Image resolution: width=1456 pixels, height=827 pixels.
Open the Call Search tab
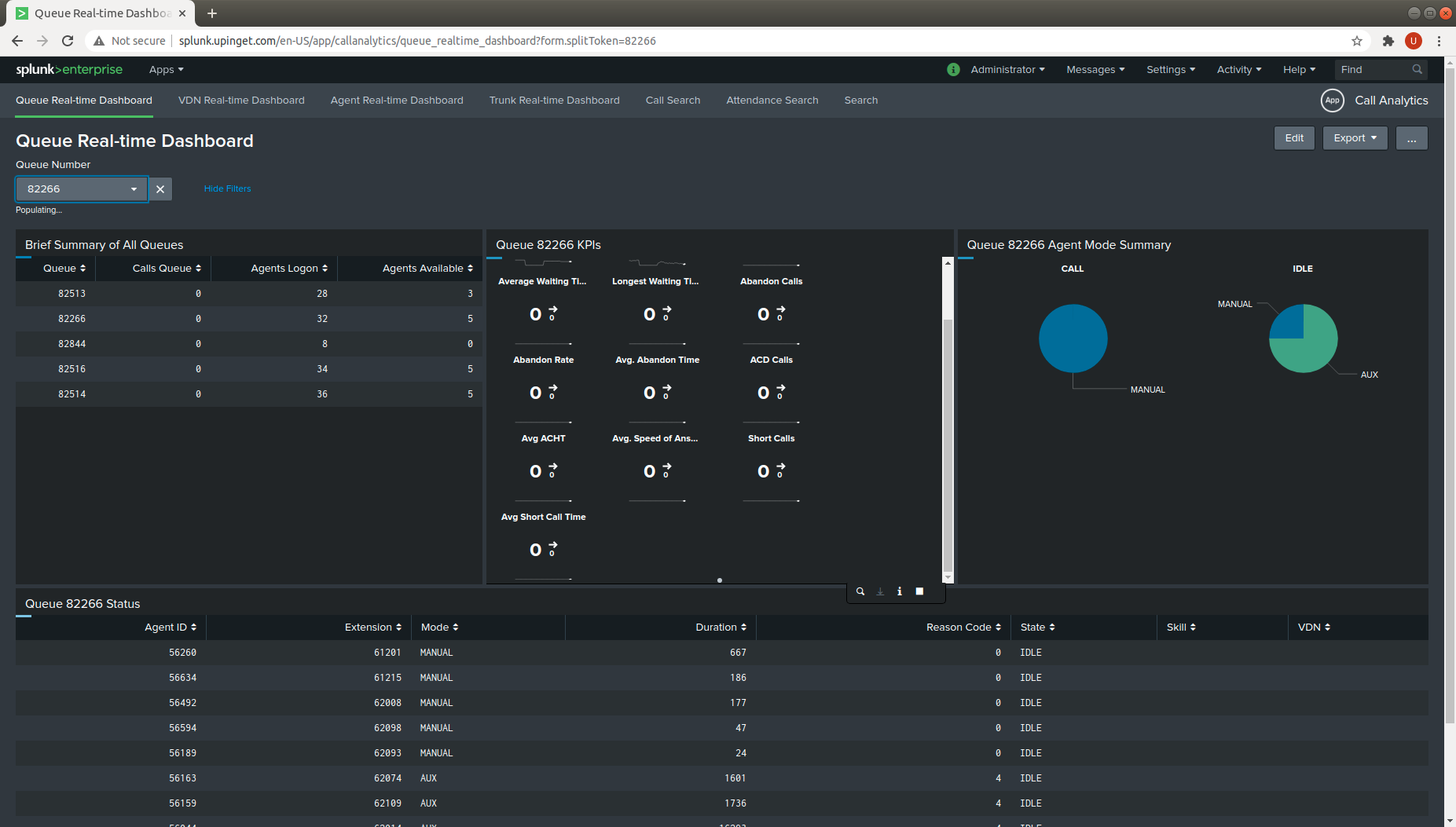click(x=673, y=100)
